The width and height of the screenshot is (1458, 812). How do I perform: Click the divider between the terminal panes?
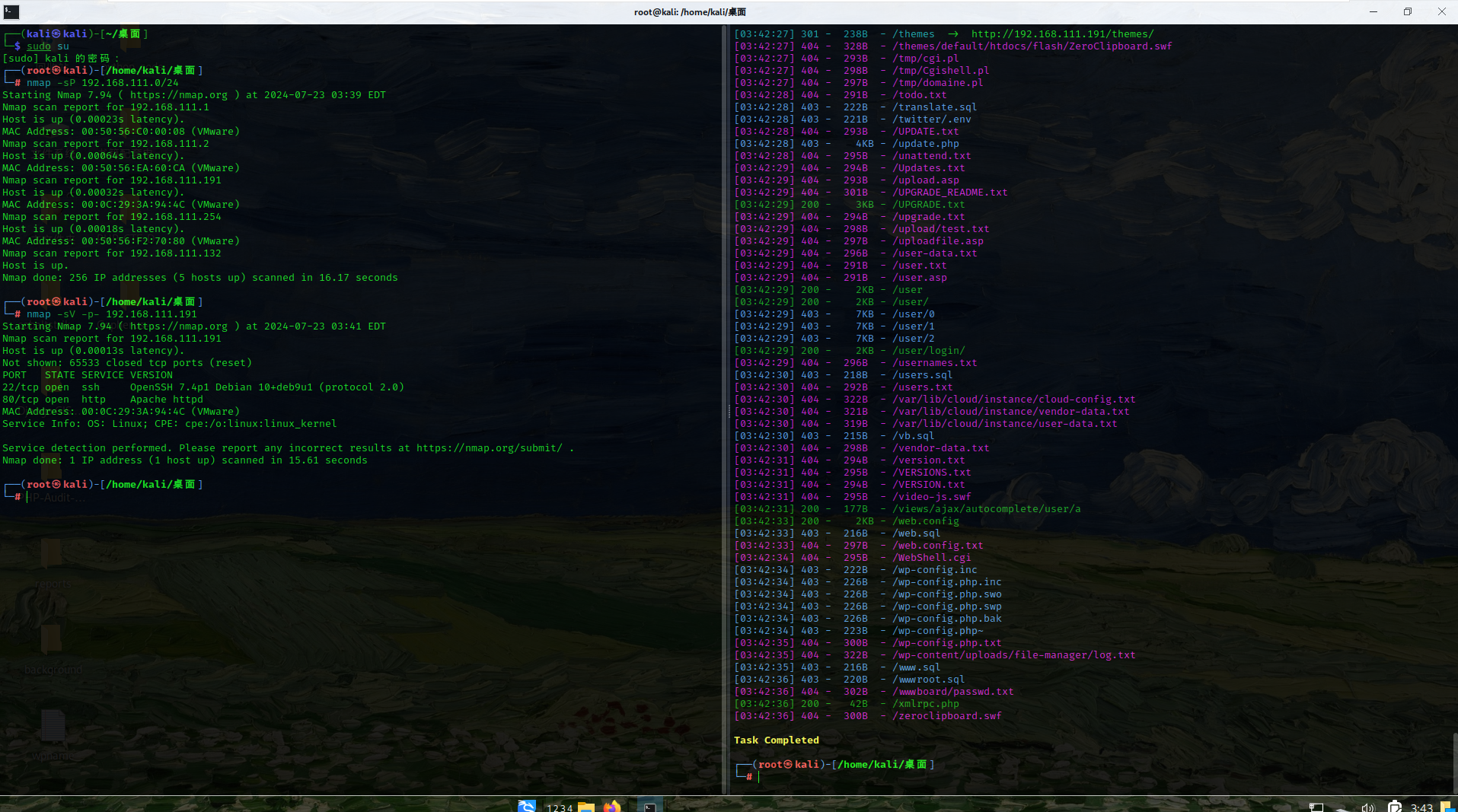[727, 411]
